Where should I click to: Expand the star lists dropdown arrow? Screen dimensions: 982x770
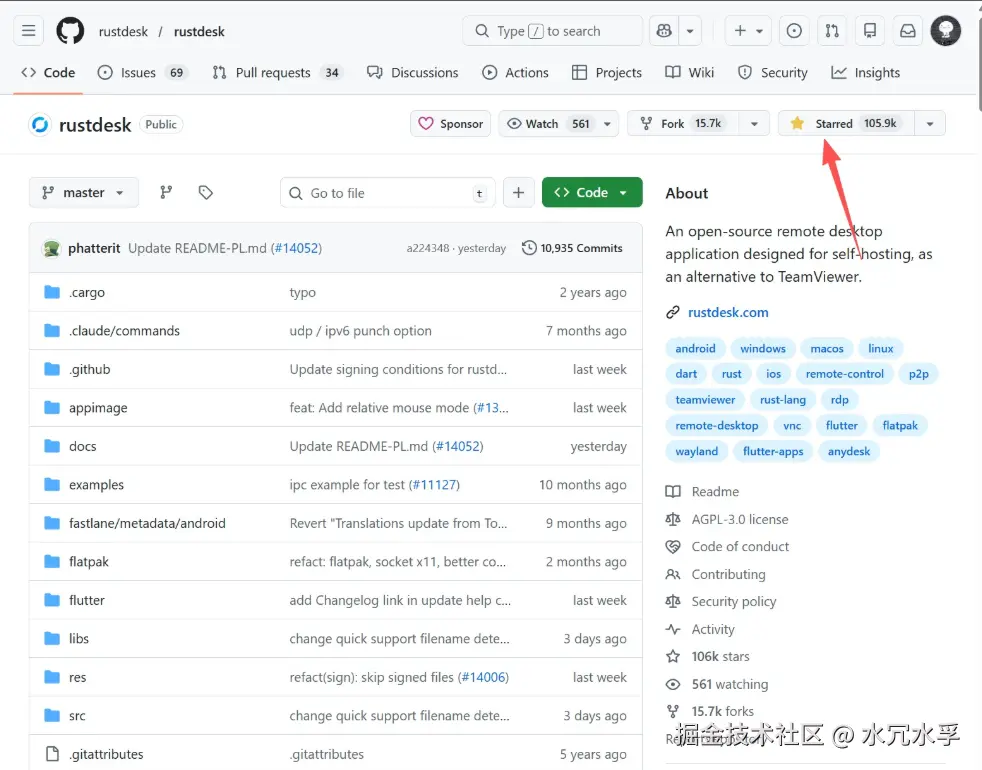pos(930,124)
